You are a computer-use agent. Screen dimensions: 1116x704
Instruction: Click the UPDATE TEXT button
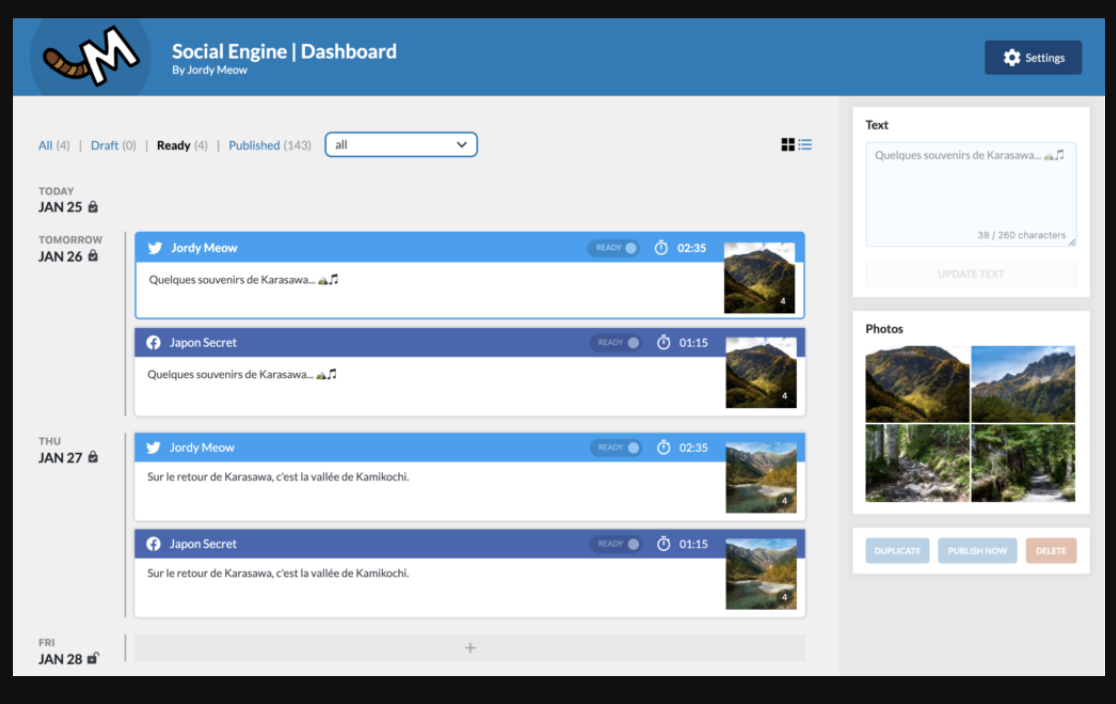pyautogui.click(x=971, y=274)
